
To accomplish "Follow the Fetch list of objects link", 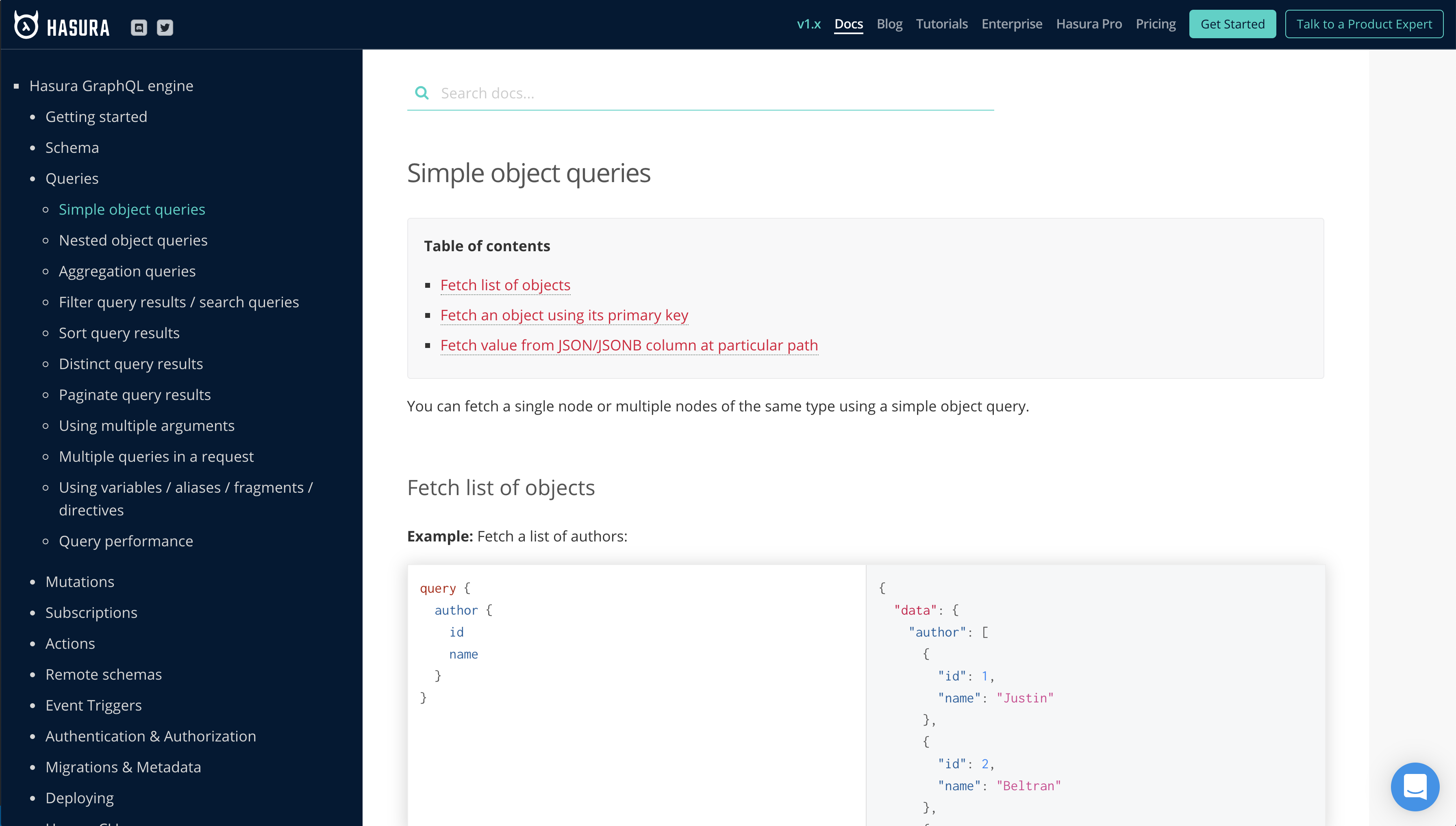I will coord(505,285).
